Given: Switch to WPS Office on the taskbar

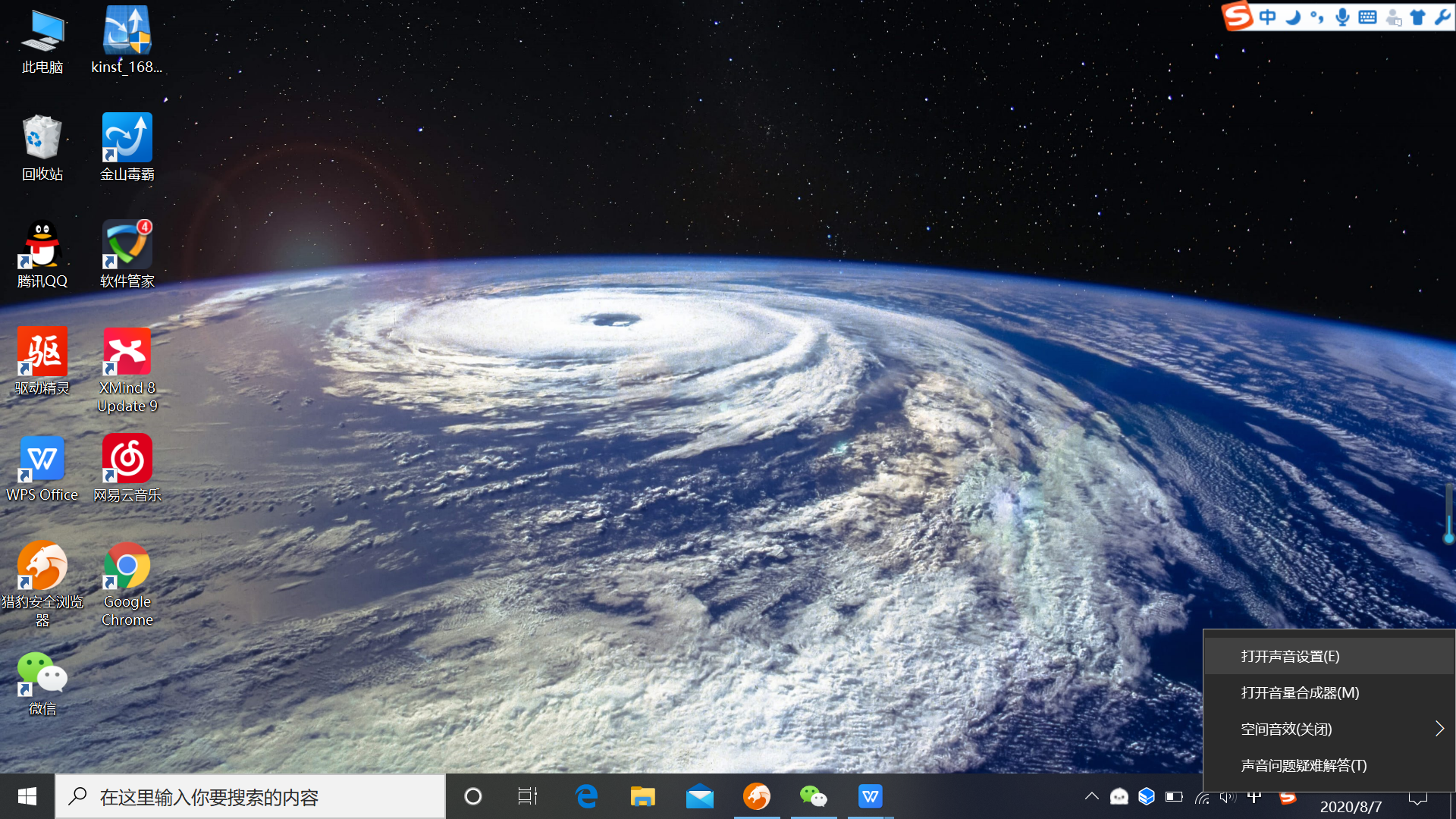Looking at the screenshot, I should pos(871,796).
